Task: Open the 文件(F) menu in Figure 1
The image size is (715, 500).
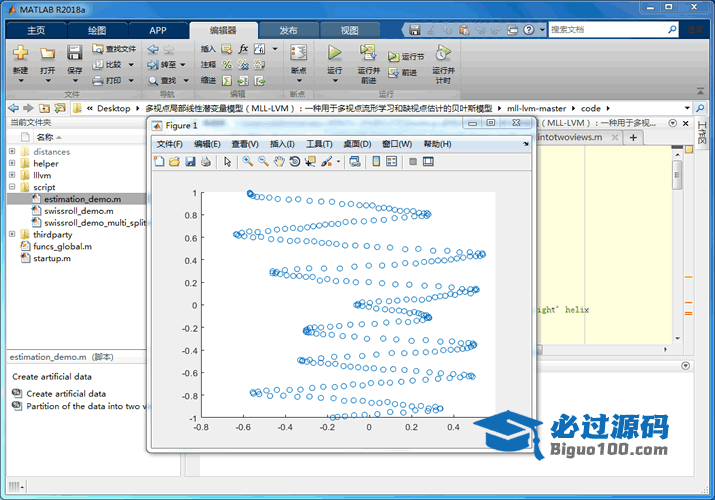Action: point(170,144)
